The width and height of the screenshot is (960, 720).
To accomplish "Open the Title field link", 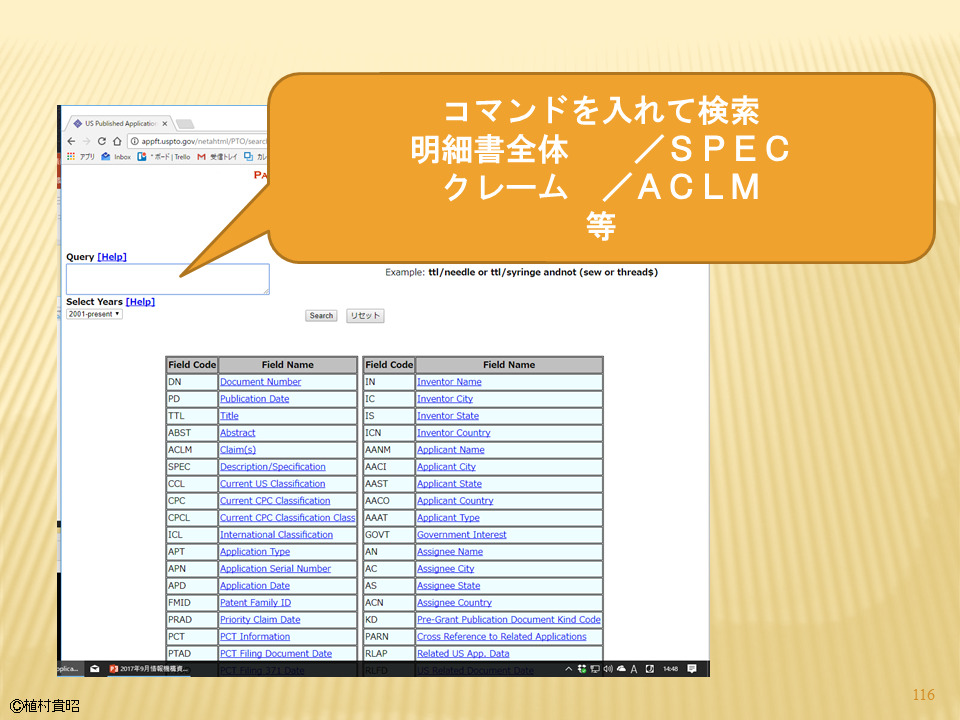I will tap(229, 416).
